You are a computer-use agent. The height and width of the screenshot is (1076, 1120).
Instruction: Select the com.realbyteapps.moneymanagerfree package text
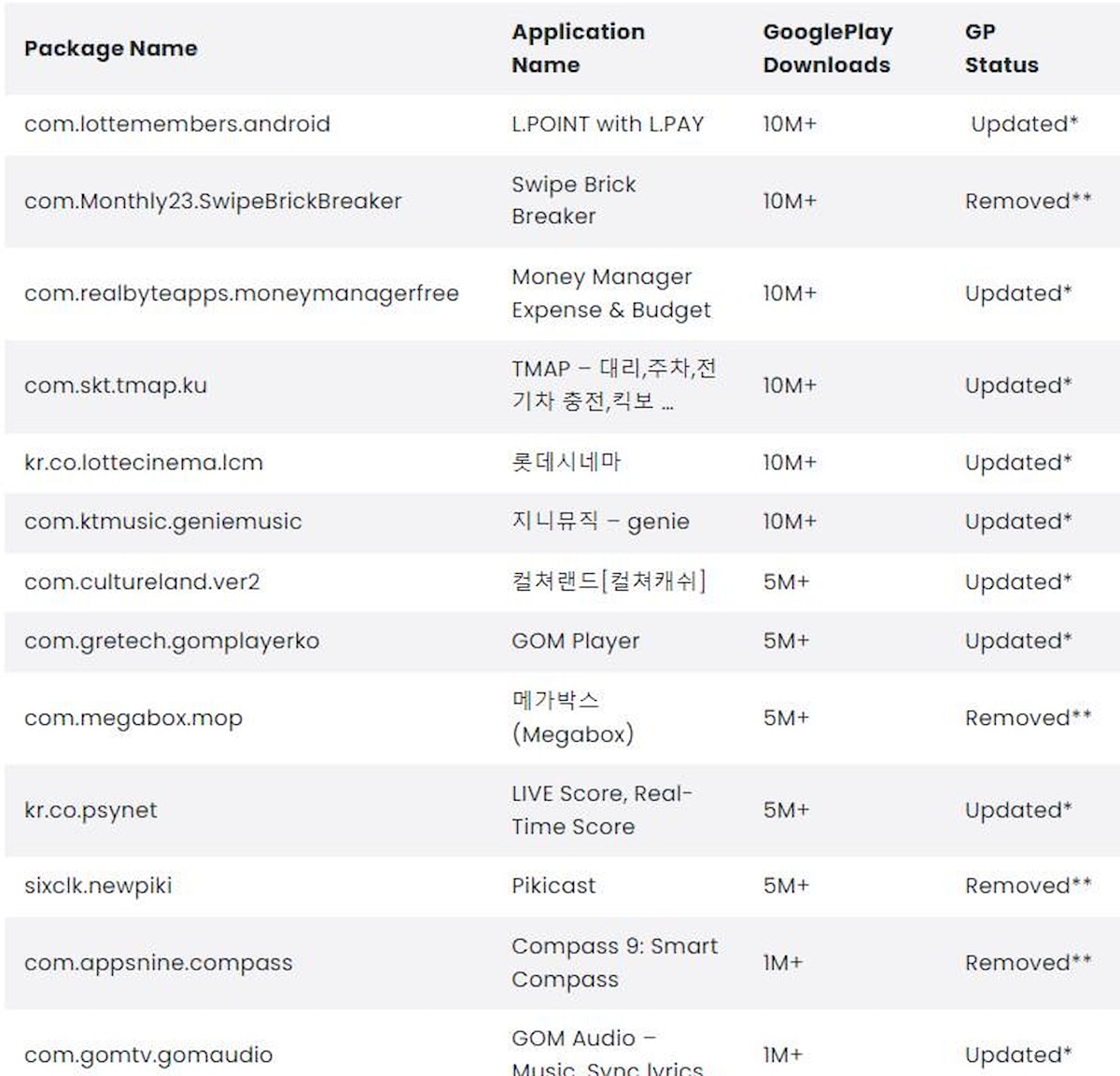(x=242, y=294)
